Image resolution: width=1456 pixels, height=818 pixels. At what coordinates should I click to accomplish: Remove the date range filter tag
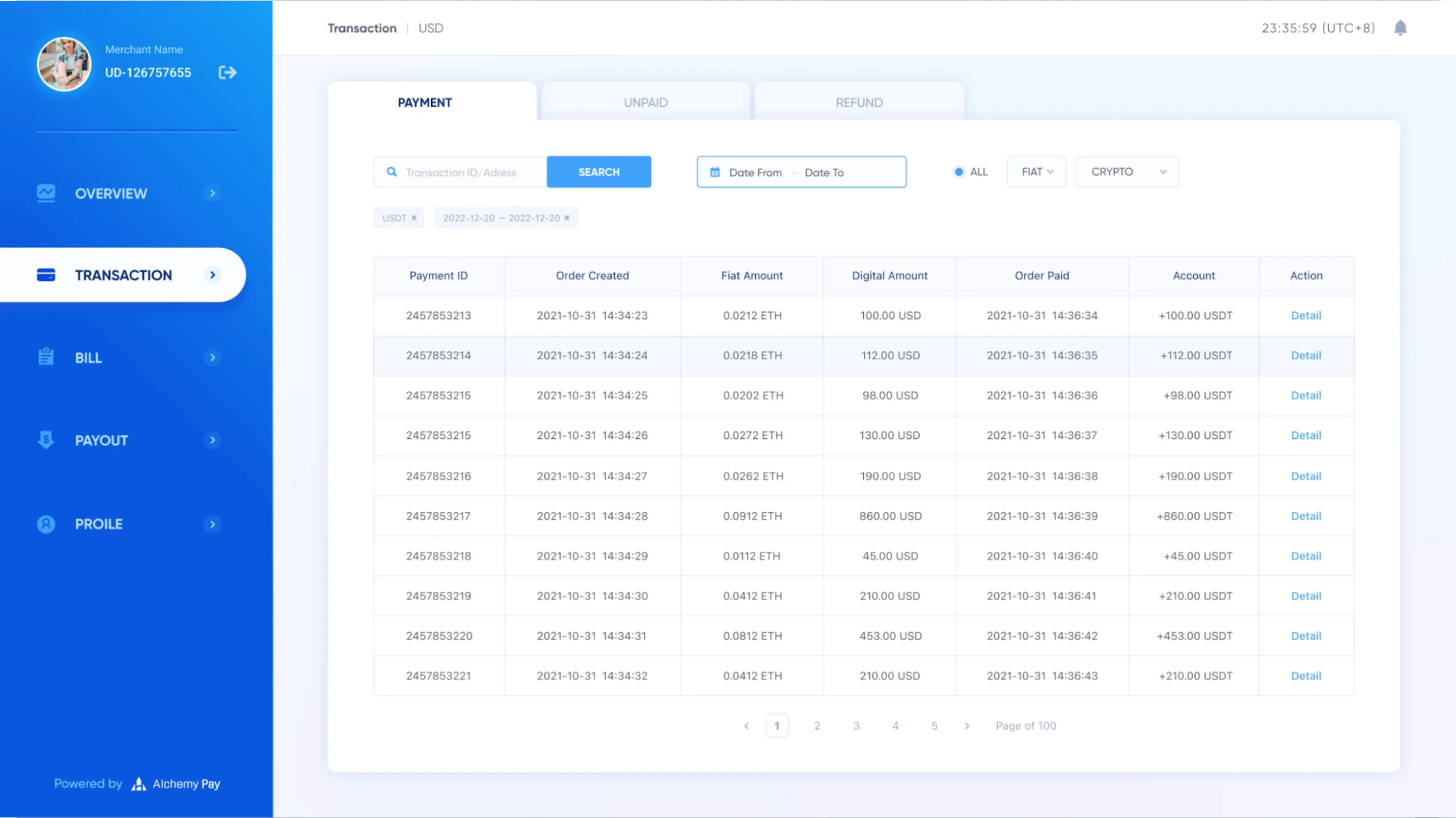coord(567,218)
